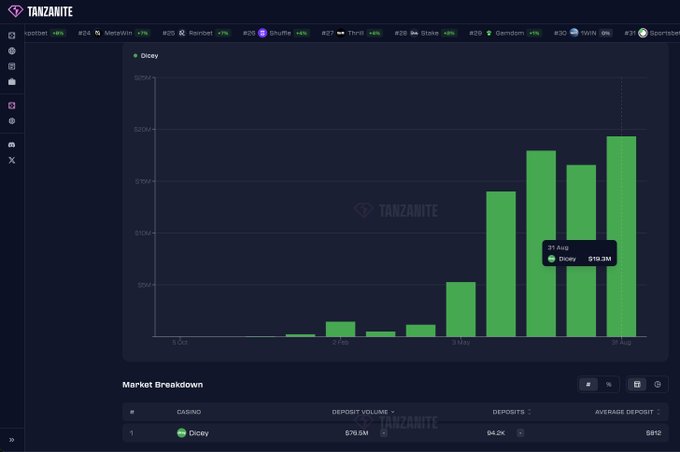Click the Stake logo icon in ticker
The height and width of the screenshot is (452, 680).
point(414,33)
